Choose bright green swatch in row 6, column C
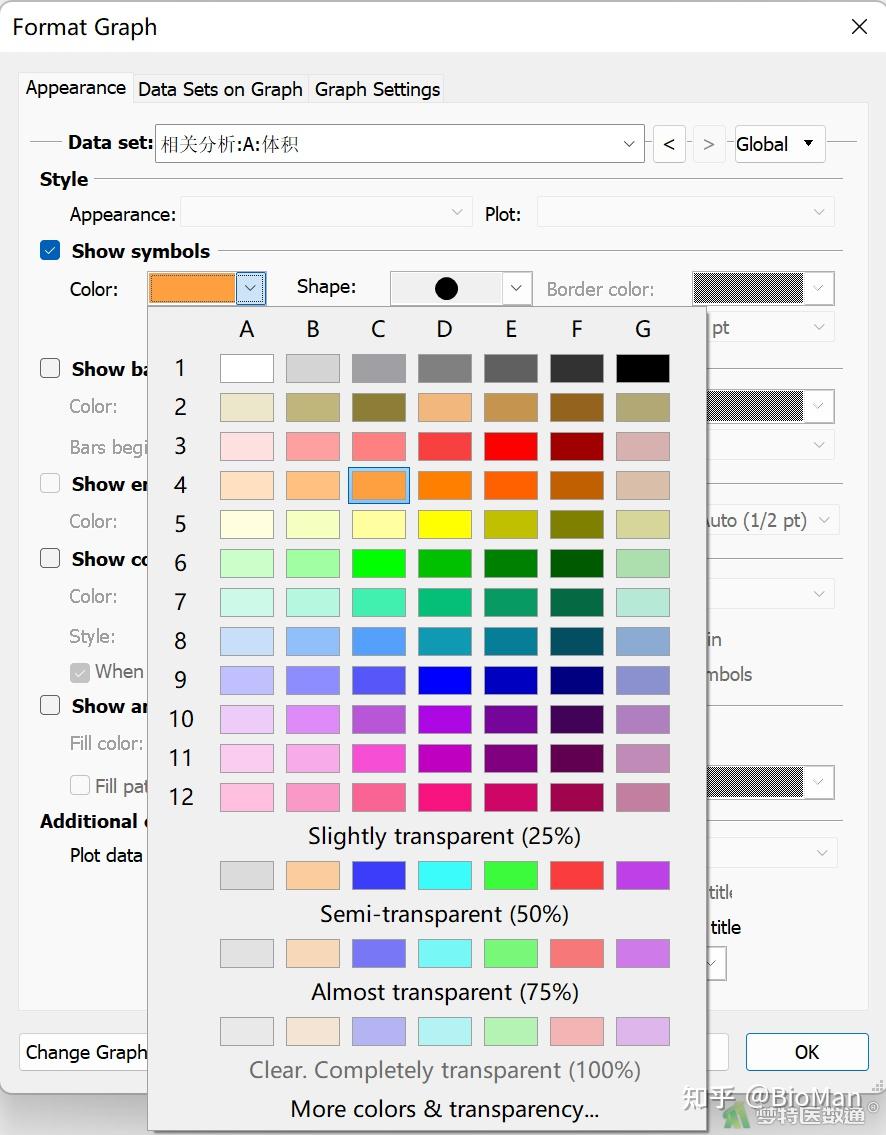Viewport: 886px width, 1135px height. tap(378, 563)
